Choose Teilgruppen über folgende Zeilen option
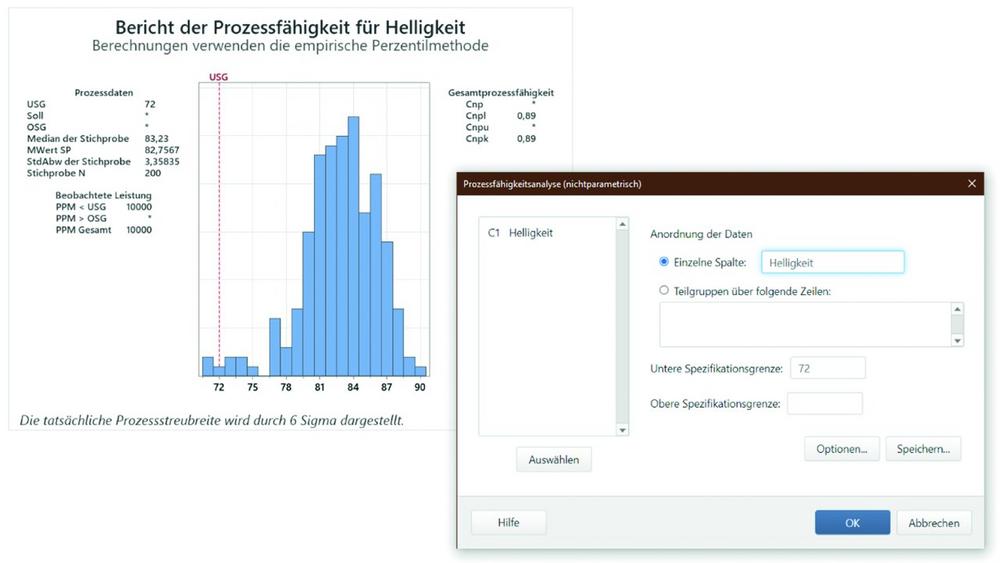Viewport: 1000px width, 563px height. pyautogui.click(x=664, y=290)
